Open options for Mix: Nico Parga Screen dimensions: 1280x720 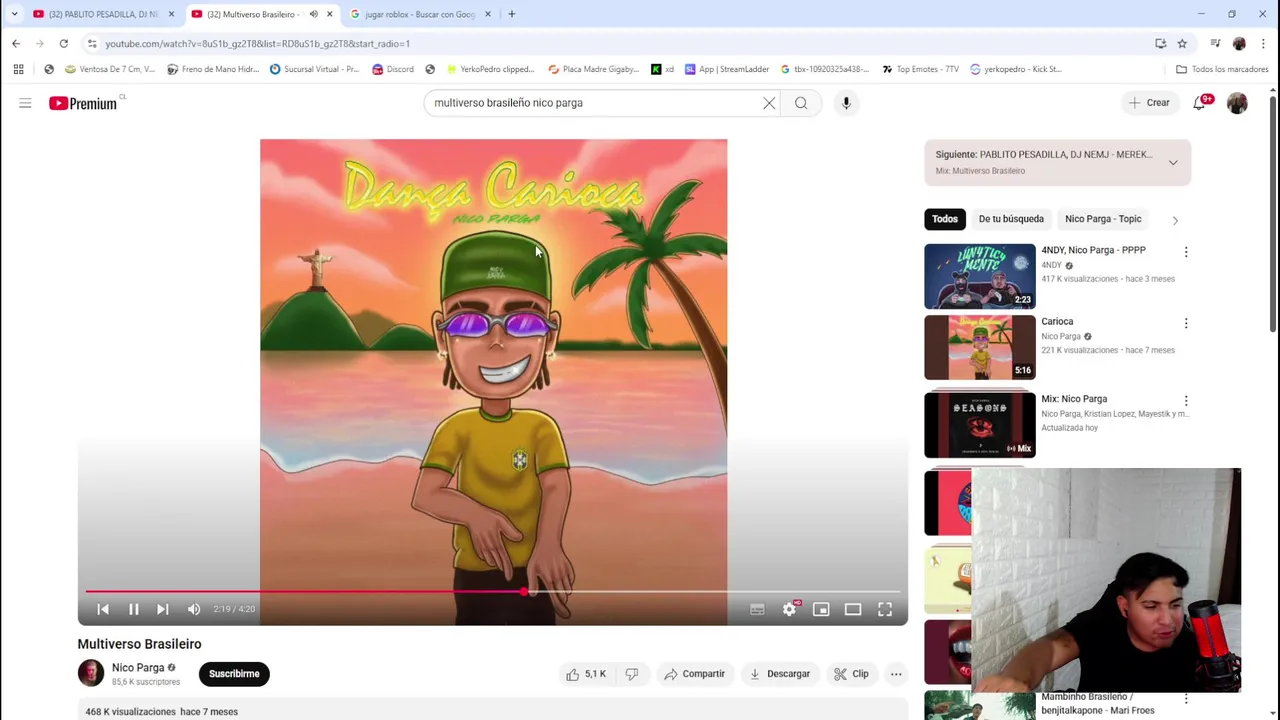pyautogui.click(x=1186, y=400)
